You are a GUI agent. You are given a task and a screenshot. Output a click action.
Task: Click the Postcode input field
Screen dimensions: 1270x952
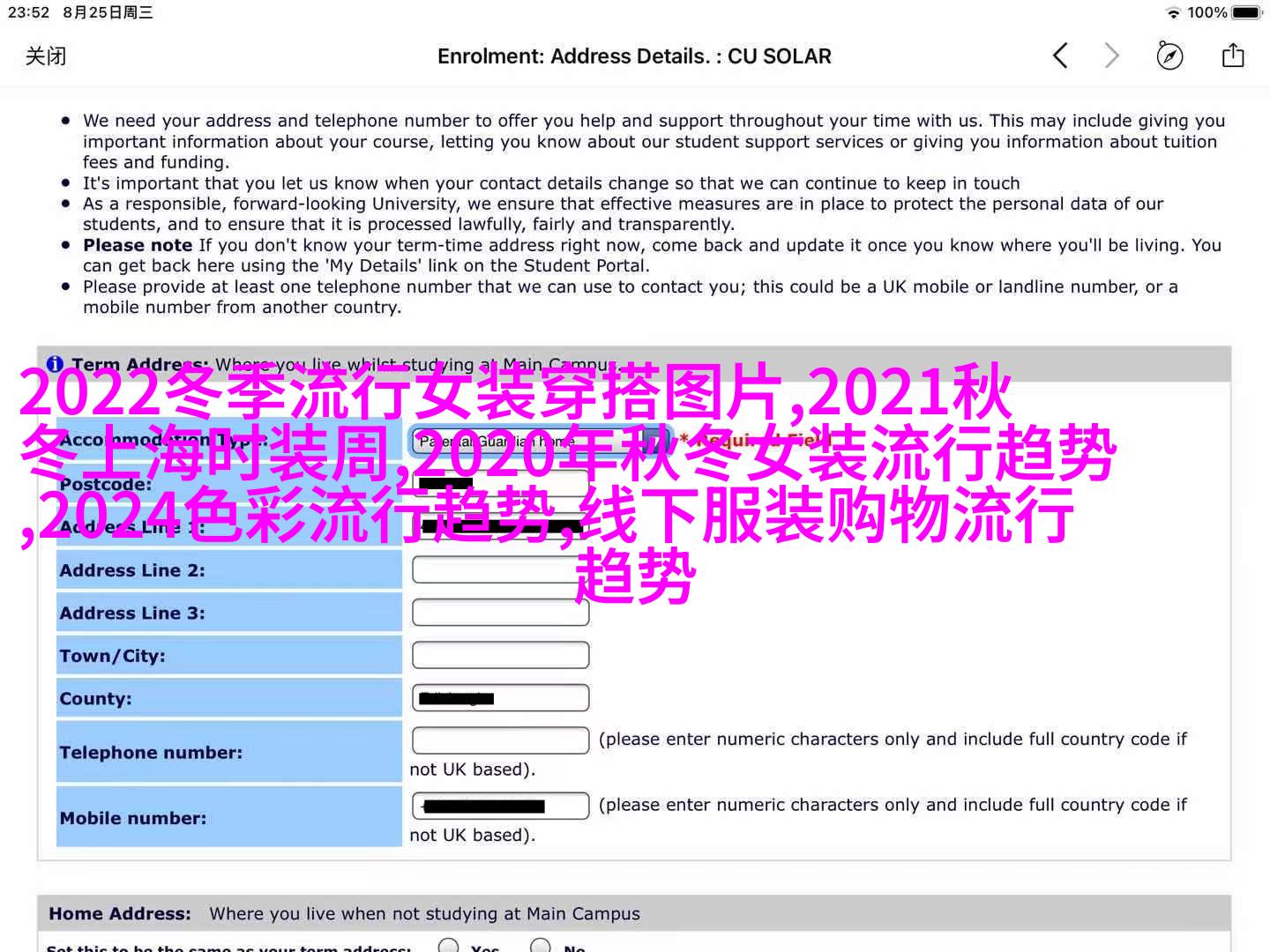point(500,484)
